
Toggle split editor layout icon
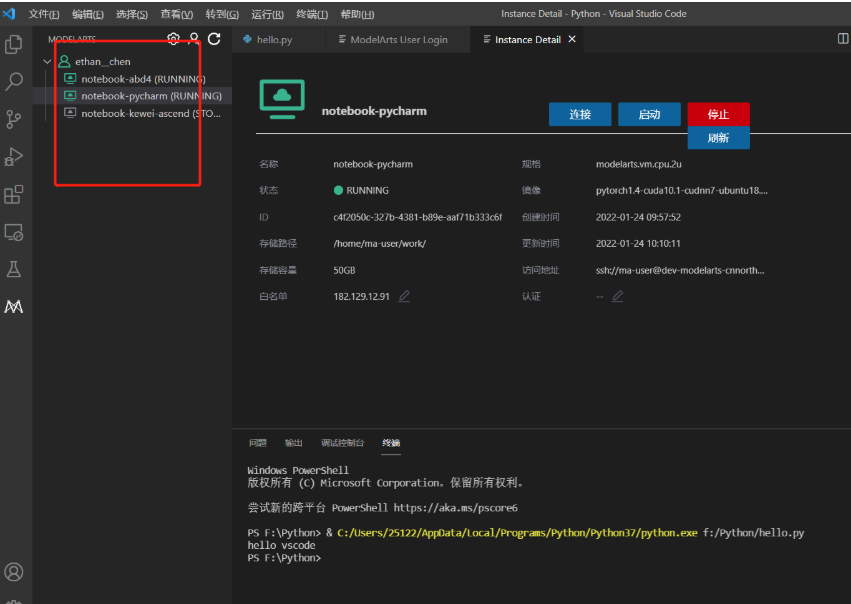843,39
